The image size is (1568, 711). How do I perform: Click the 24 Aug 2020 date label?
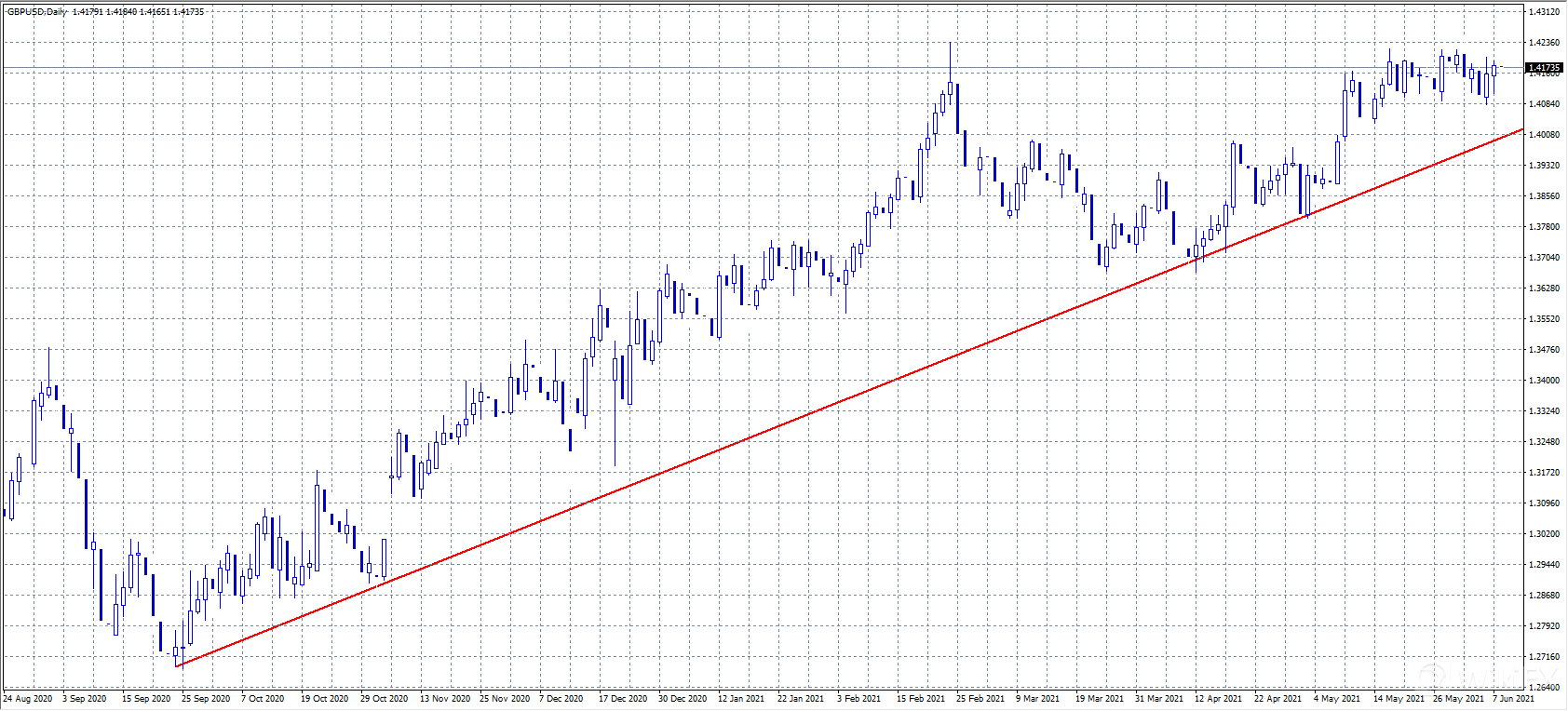tap(28, 699)
